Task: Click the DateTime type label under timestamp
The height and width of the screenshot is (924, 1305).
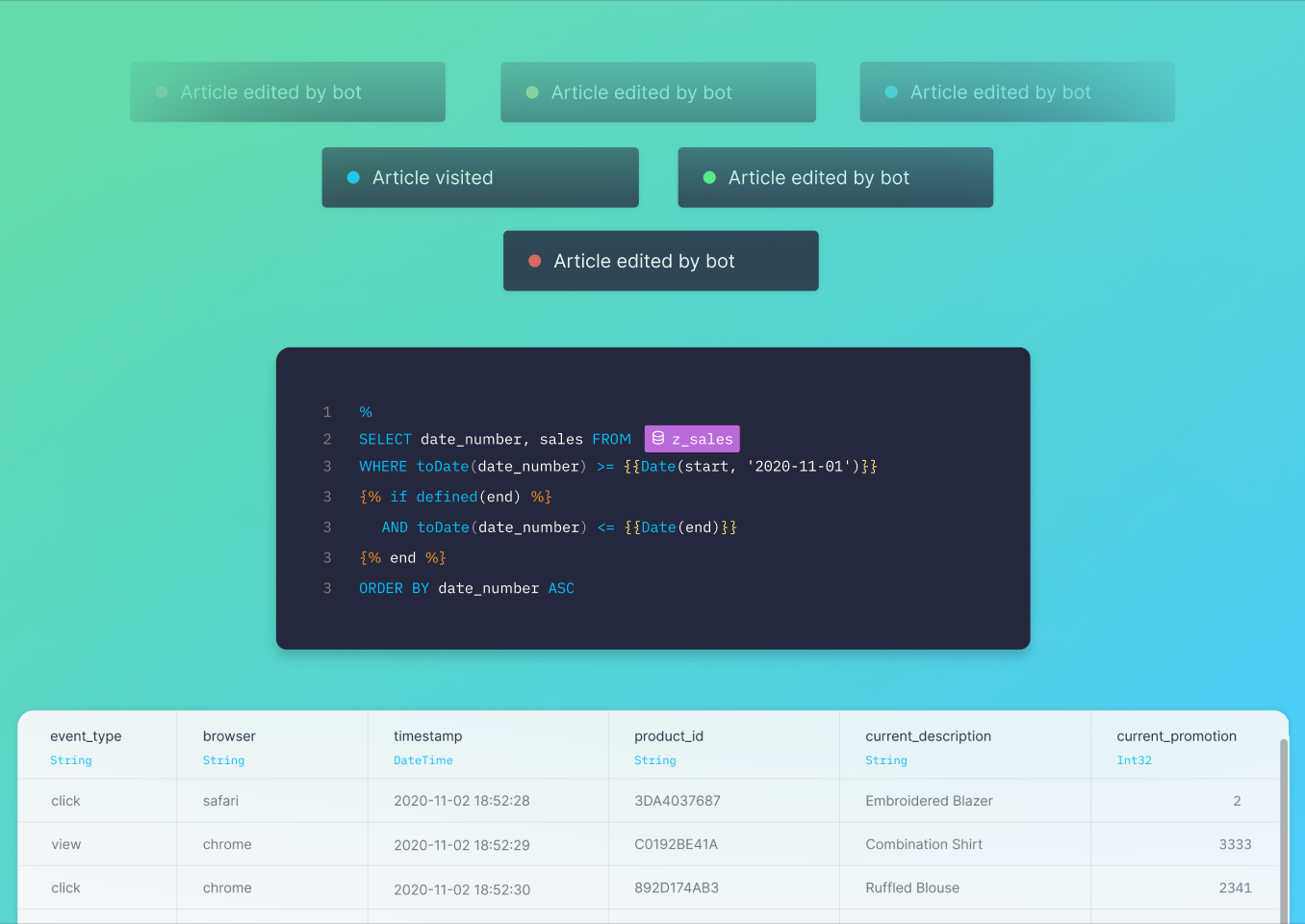Action: [x=423, y=760]
